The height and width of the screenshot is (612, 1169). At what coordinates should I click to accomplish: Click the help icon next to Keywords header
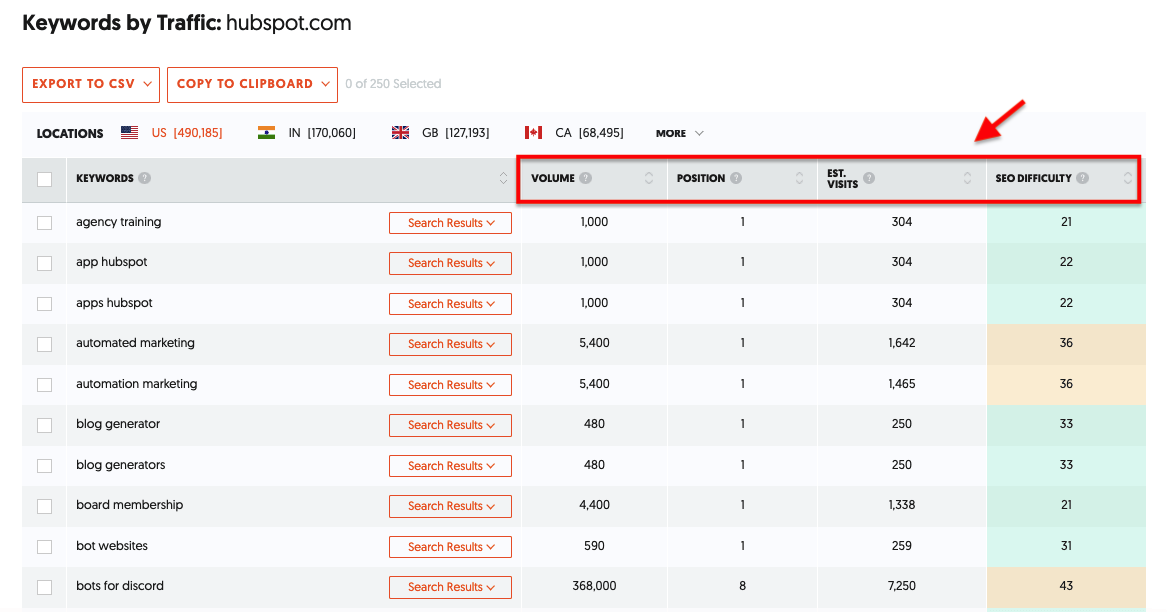145,179
